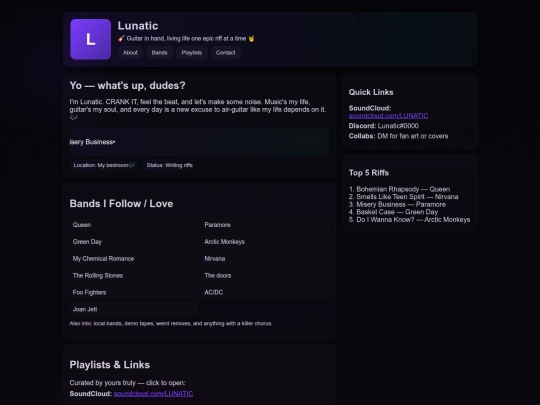Open the Playlists nav item
The image size is (540, 405).
[192, 53]
